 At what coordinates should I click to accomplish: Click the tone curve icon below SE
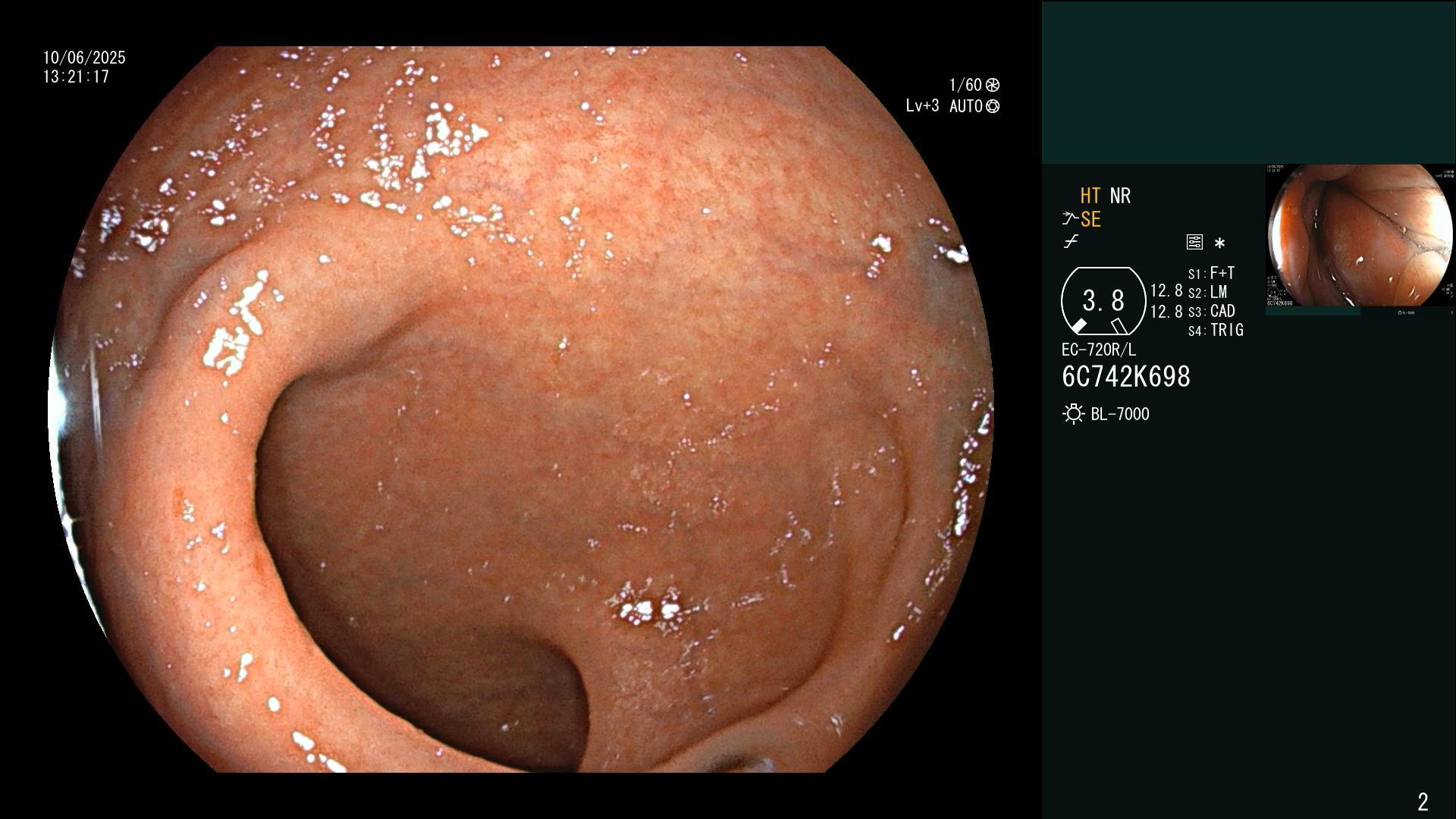1071,242
